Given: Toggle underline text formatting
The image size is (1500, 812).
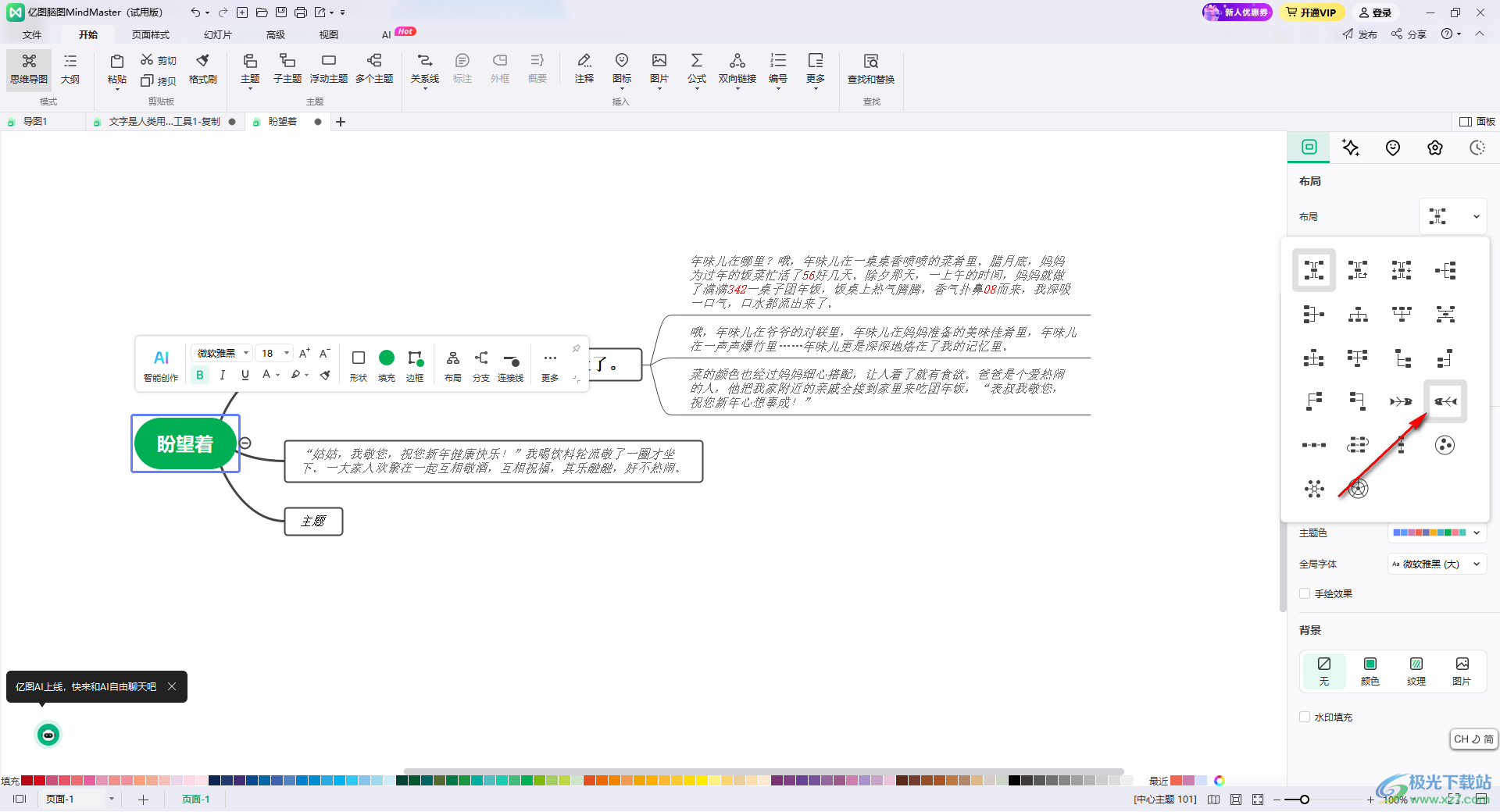Looking at the screenshot, I should [x=245, y=375].
